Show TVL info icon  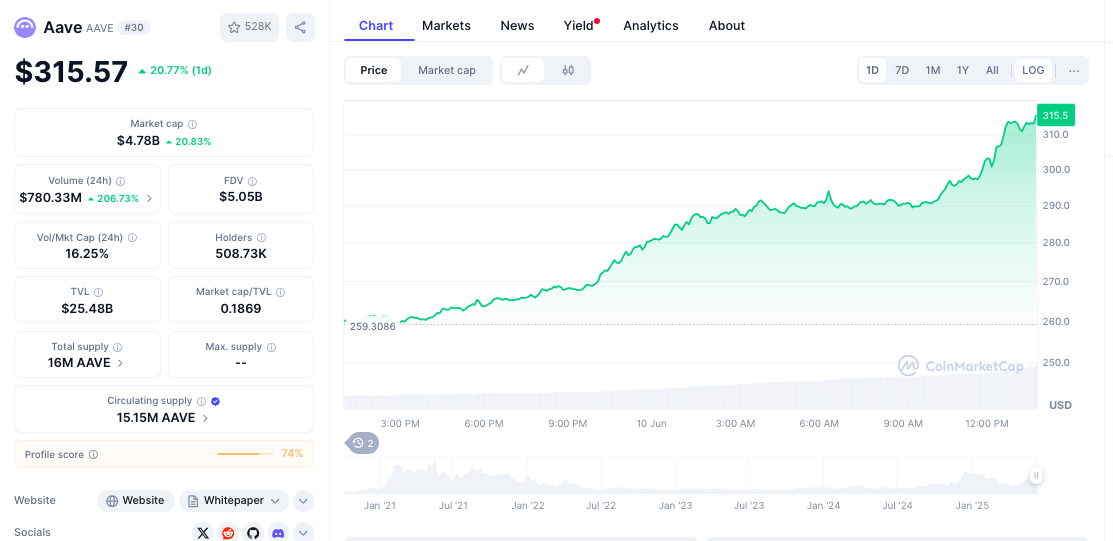coord(99,292)
